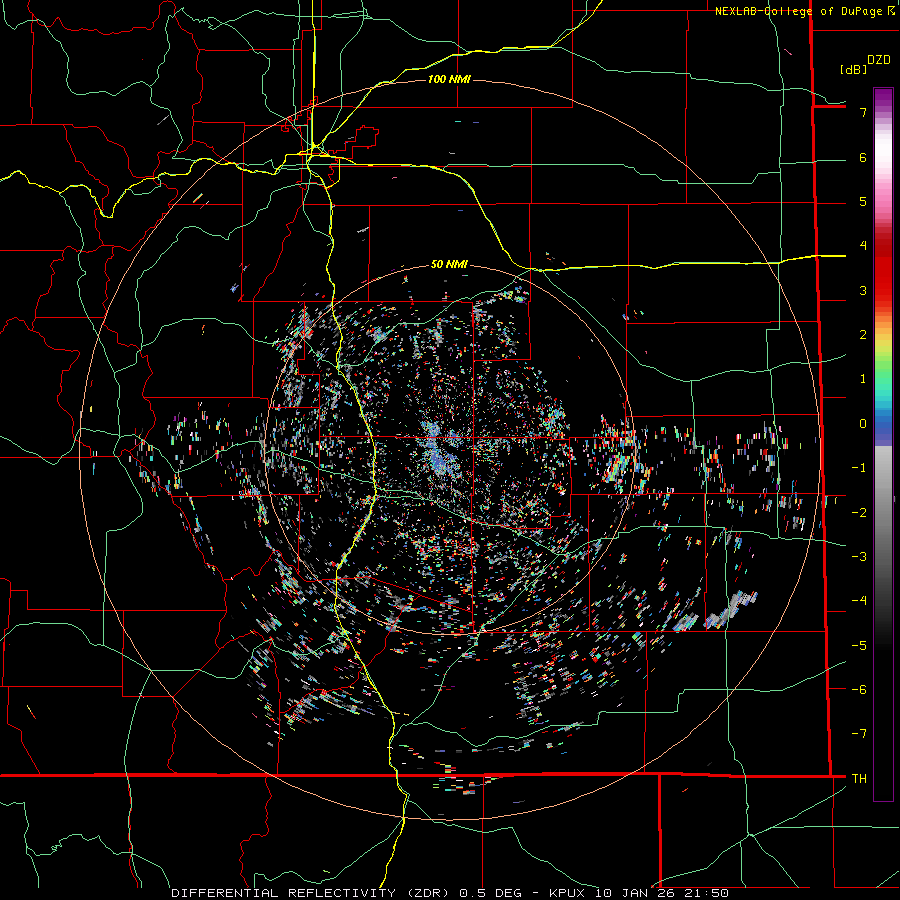Select the positive 5 scale value

[x=863, y=201]
